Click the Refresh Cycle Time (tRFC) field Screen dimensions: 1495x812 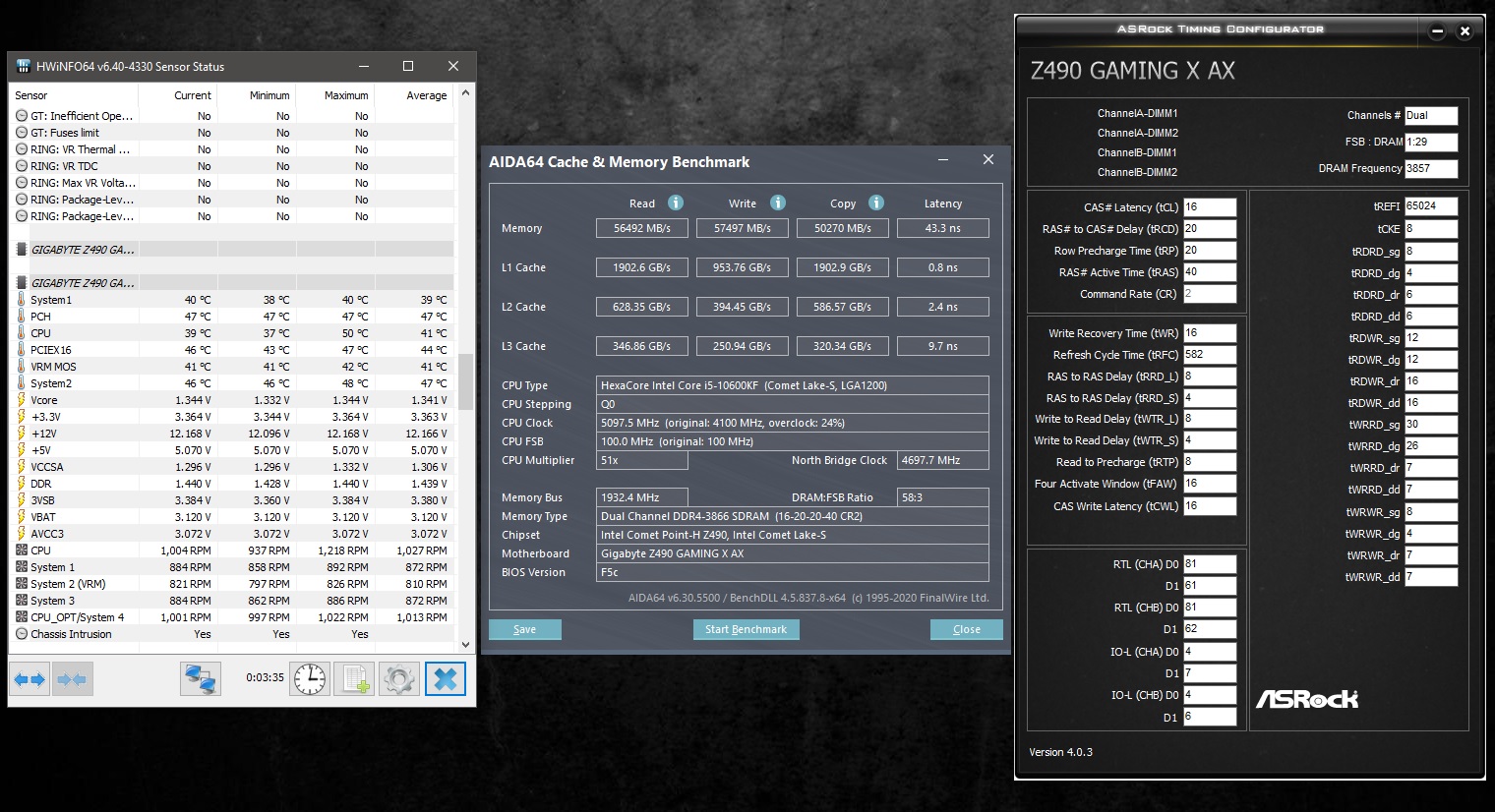pos(1209,355)
